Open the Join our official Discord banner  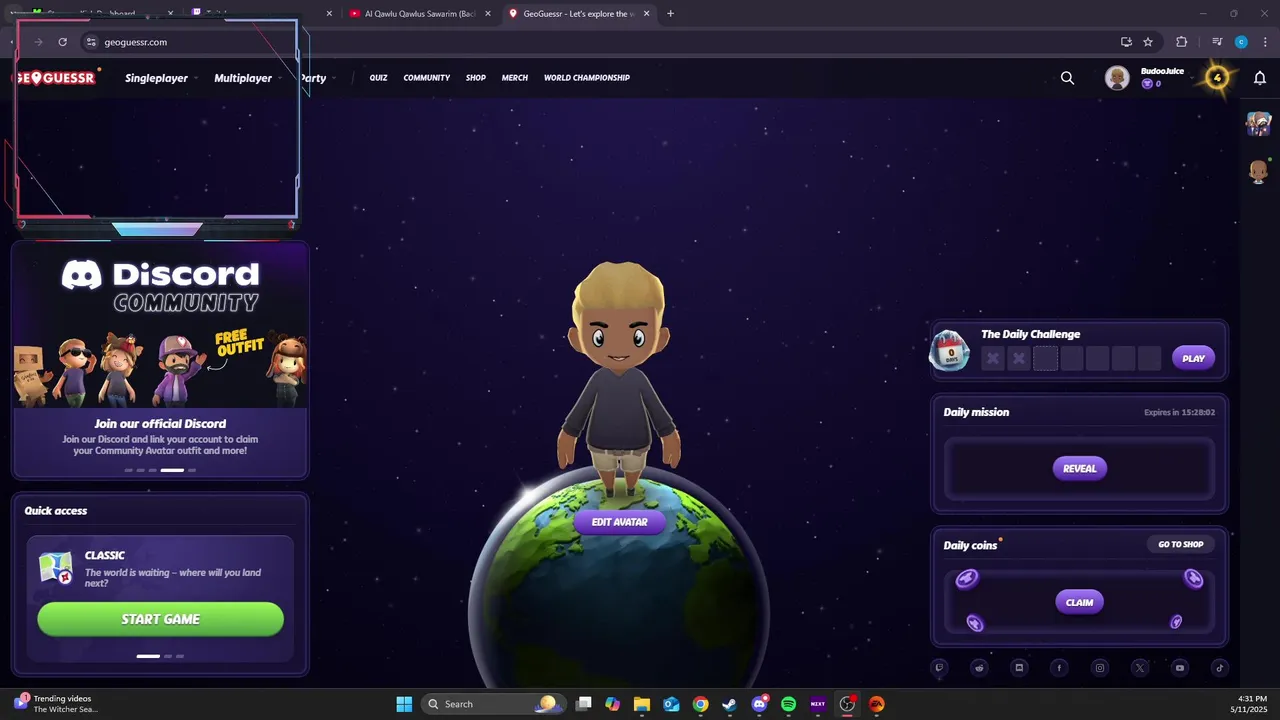pyautogui.click(x=160, y=360)
